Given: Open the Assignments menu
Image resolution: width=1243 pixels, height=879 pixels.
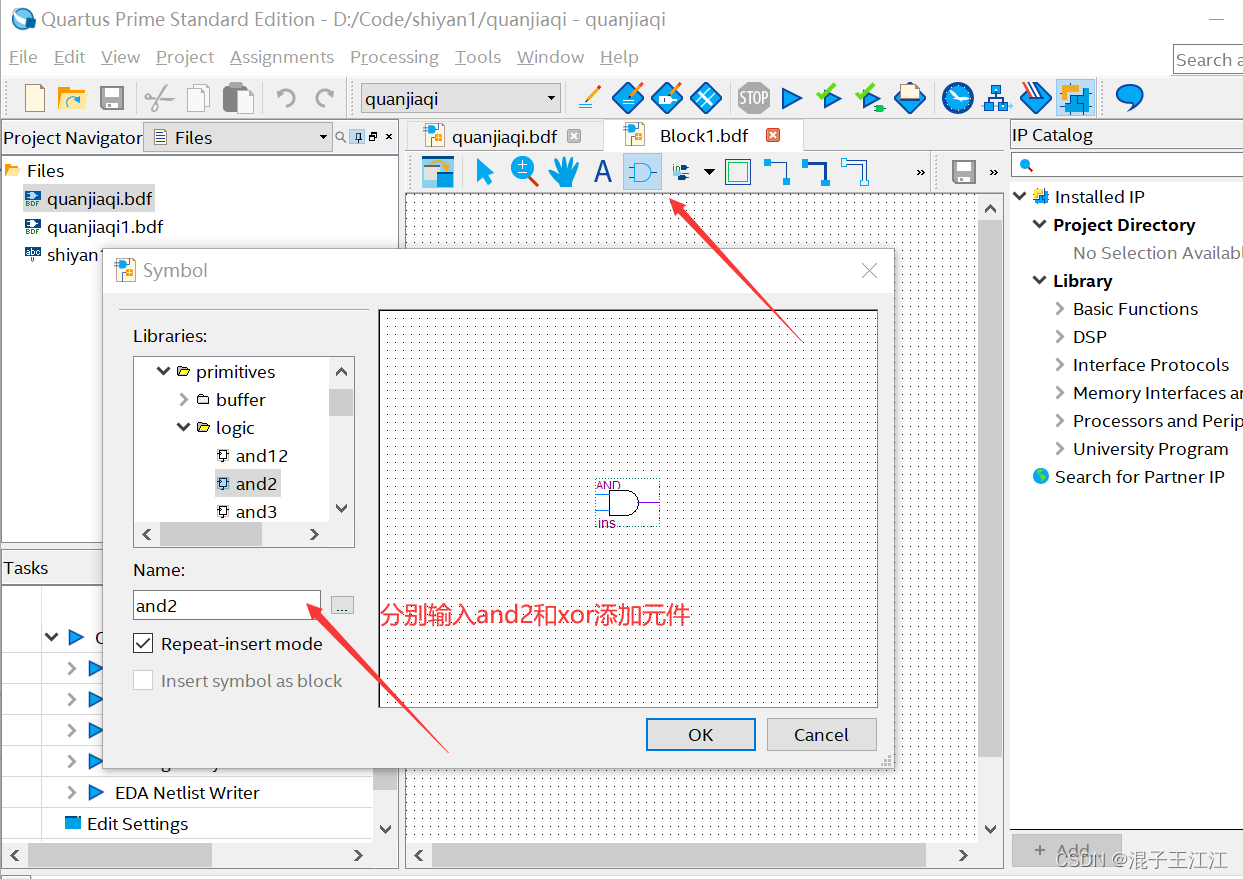Looking at the screenshot, I should [282, 57].
